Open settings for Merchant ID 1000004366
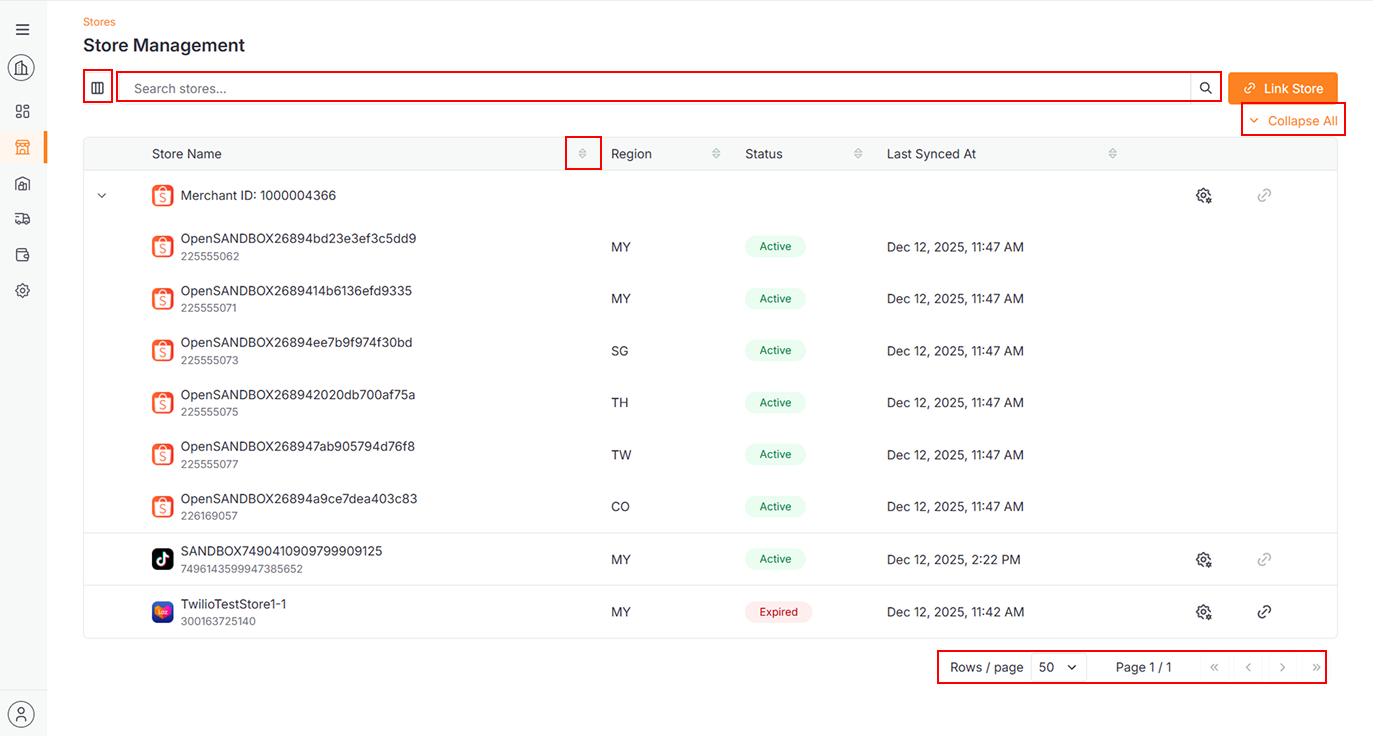1373x736 pixels. pyautogui.click(x=1204, y=196)
